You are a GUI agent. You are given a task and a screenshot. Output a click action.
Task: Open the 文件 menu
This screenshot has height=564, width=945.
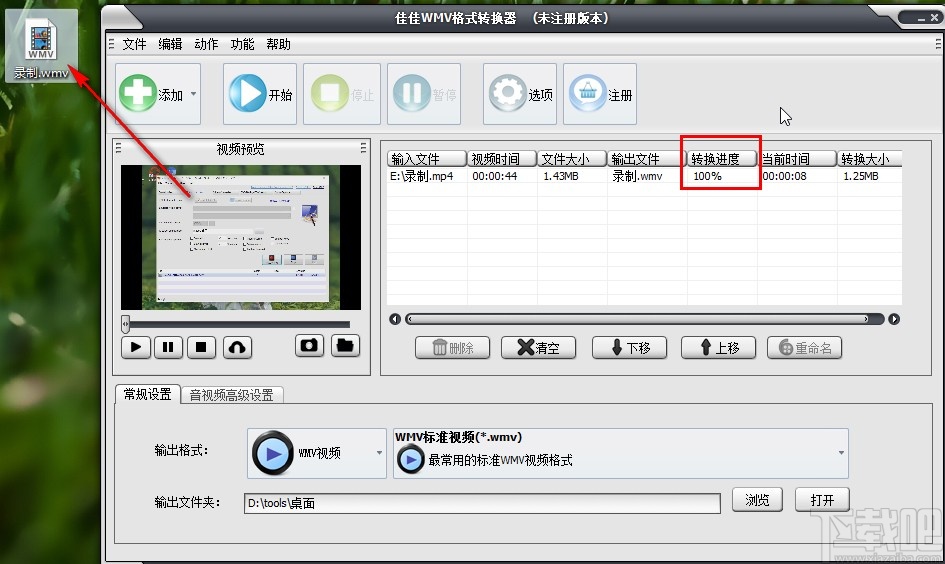[x=134, y=44]
